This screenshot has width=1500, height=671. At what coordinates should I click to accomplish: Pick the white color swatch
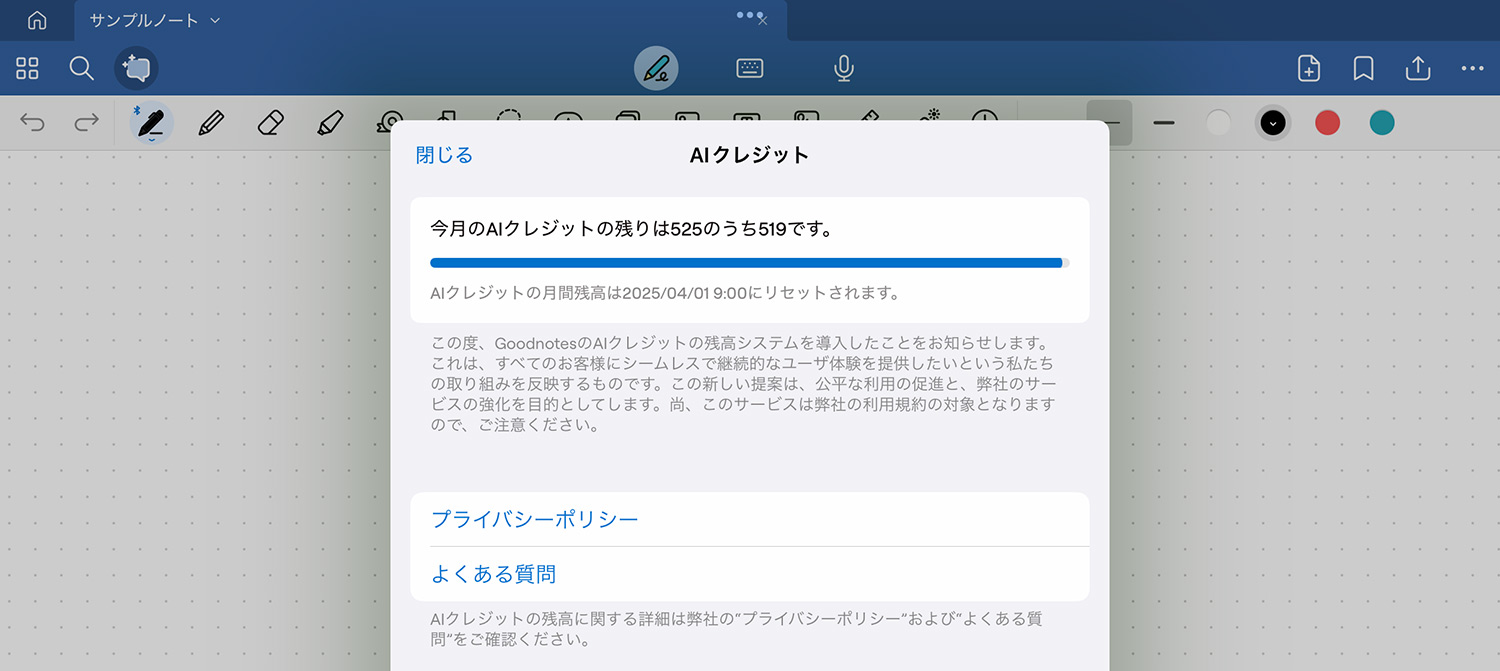coord(1218,123)
